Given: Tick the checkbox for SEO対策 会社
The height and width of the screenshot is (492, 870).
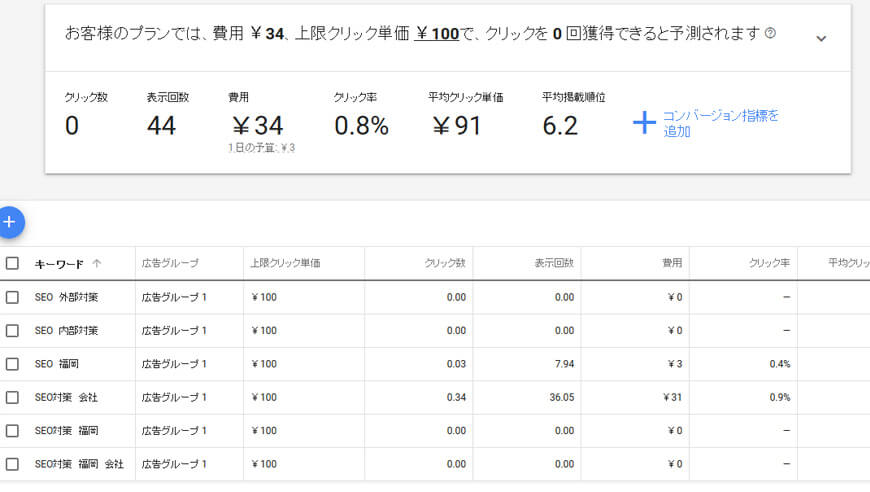Looking at the screenshot, I should coord(12,397).
